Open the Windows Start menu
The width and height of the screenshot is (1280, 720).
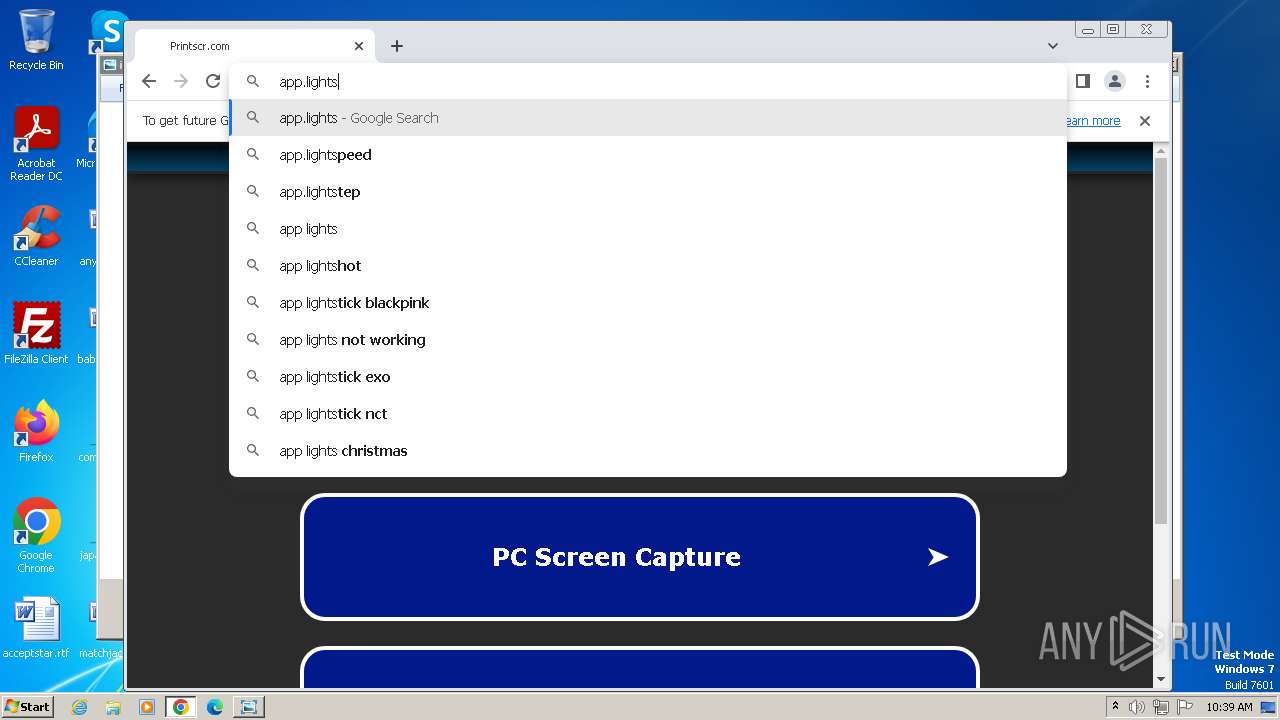pyautogui.click(x=27, y=707)
